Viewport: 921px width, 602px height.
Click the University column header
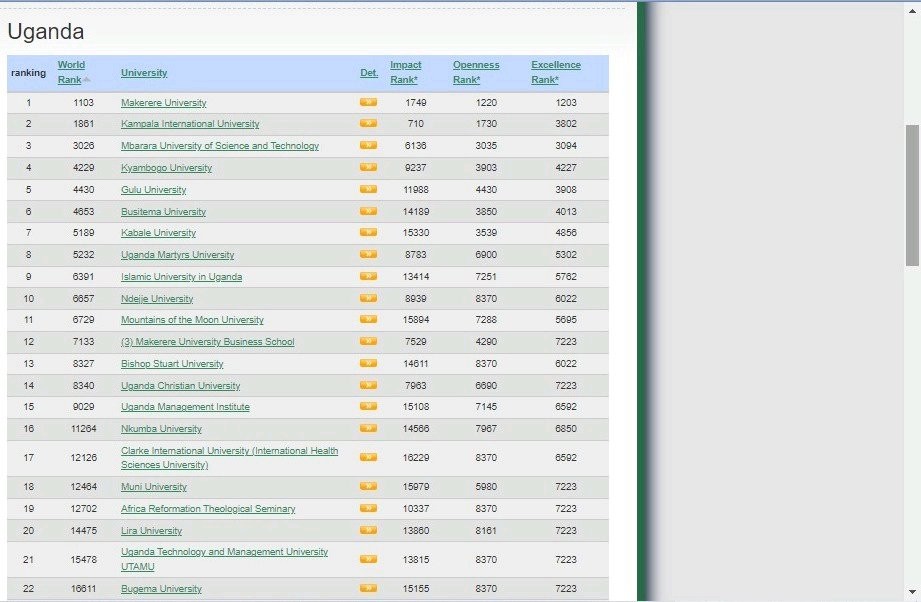(x=144, y=73)
